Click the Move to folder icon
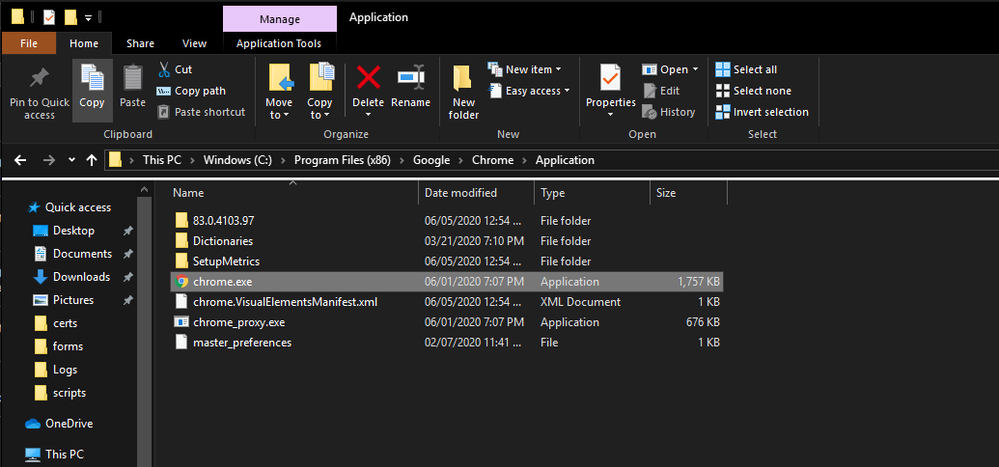The image size is (999, 467). 279,77
